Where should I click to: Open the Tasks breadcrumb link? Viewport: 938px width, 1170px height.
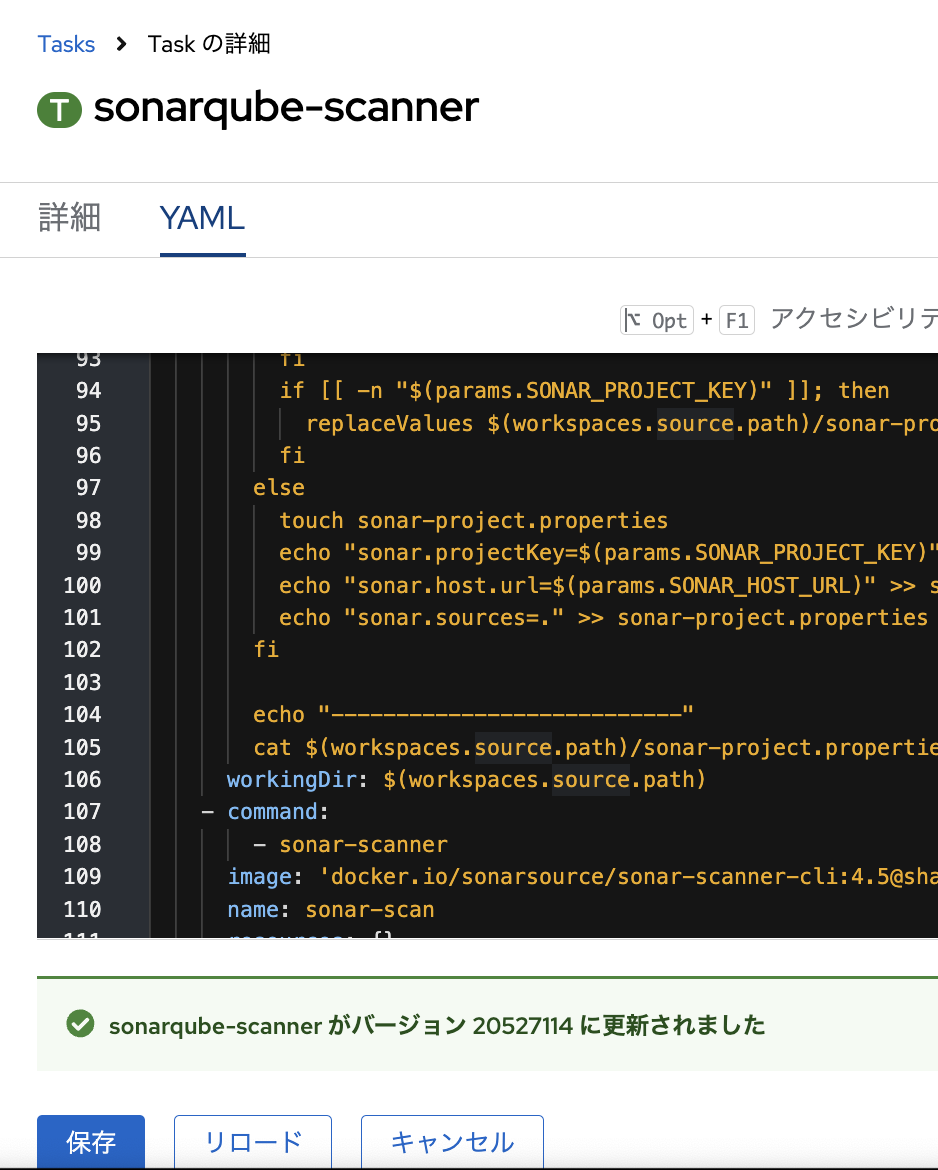[x=66, y=44]
